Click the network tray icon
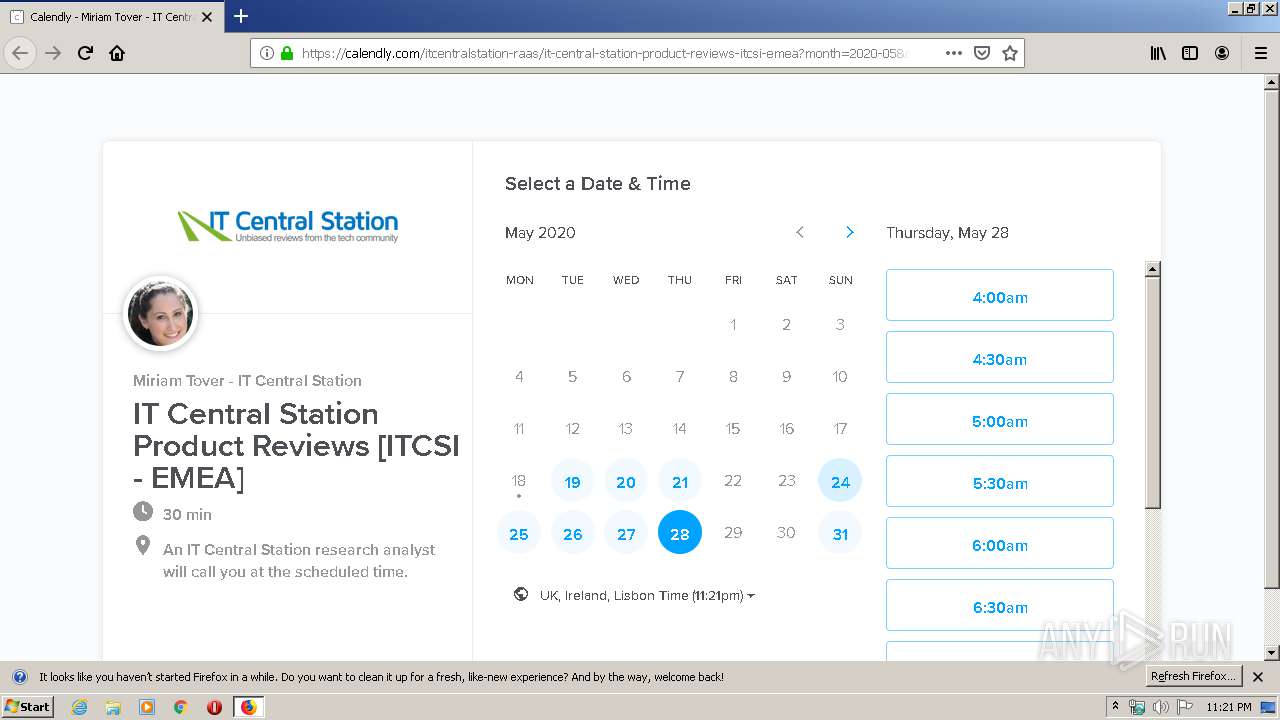 (x=1137, y=707)
